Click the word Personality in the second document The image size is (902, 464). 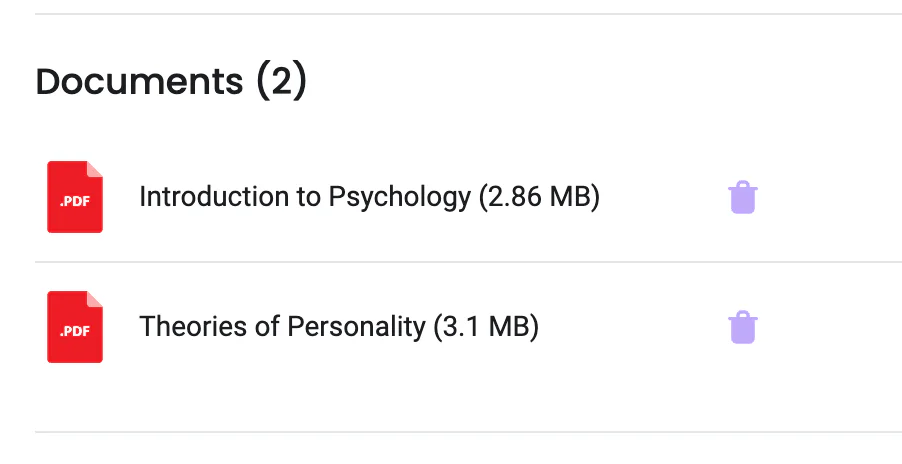[x=355, y=327]
